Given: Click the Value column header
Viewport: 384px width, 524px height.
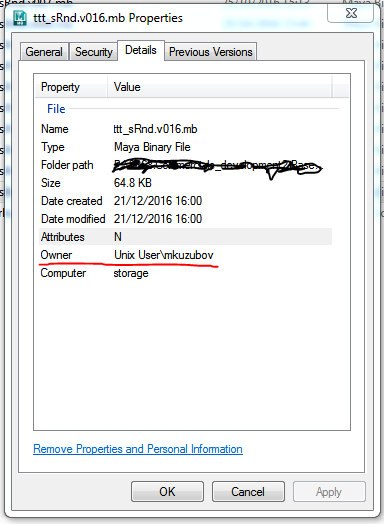Looking at the screenshot, I should [220, 87].
